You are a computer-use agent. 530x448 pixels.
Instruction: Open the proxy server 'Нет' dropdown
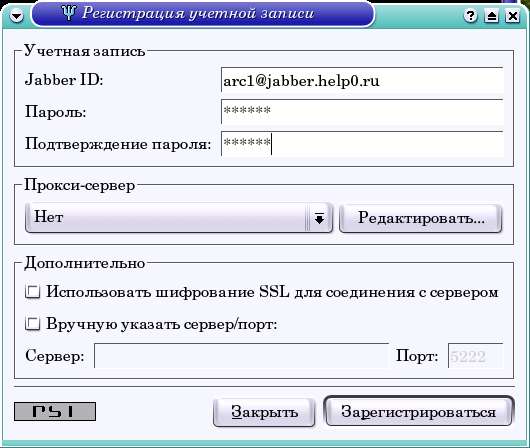pos(179,218)
